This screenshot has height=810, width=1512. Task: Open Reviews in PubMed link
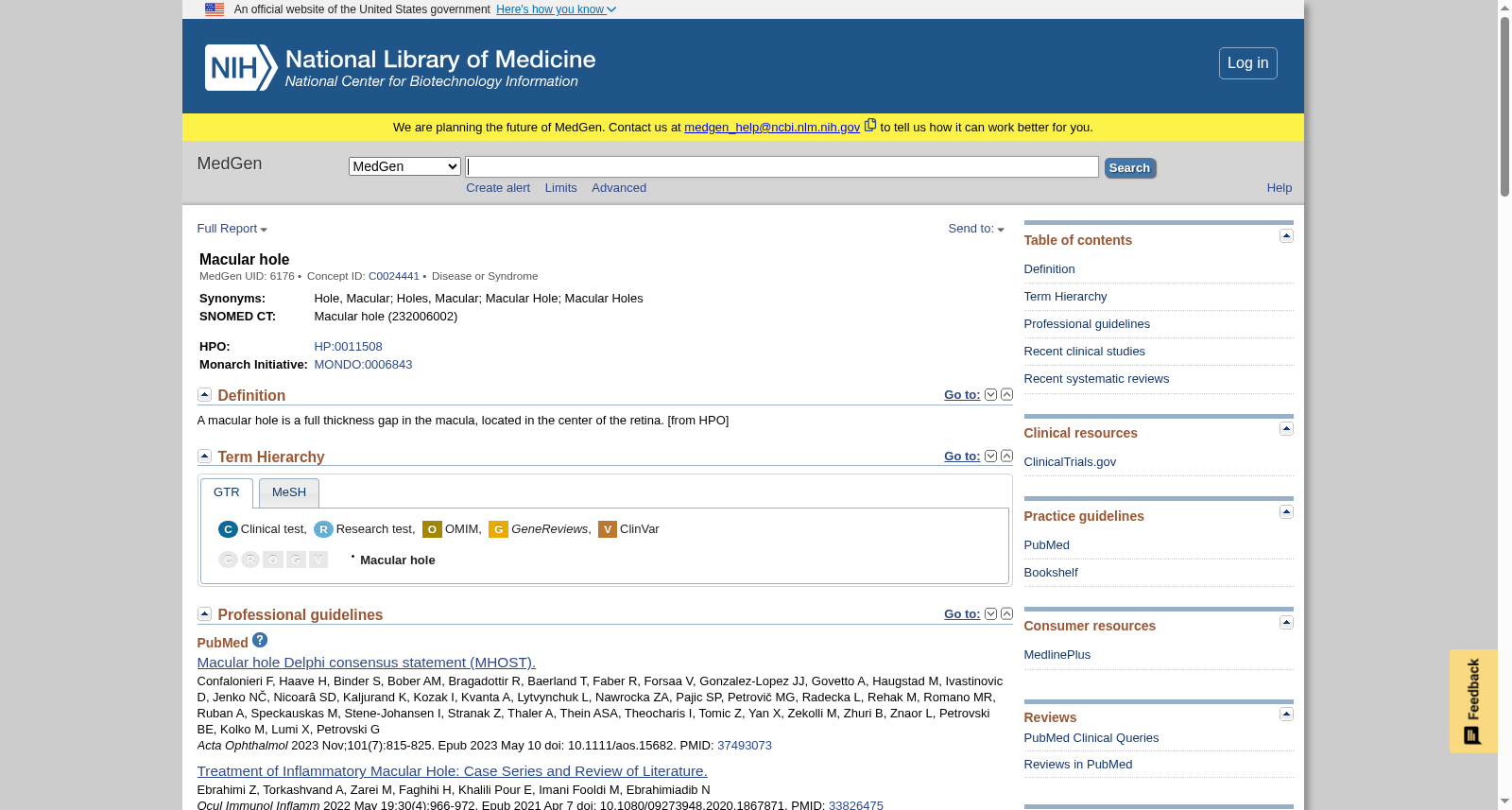click(x=1077, y=765)
